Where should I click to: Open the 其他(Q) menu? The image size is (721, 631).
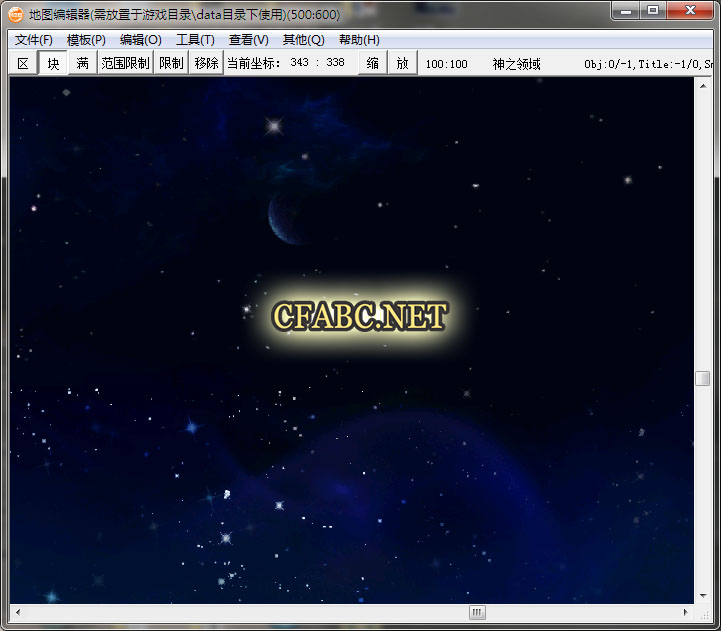303,40
